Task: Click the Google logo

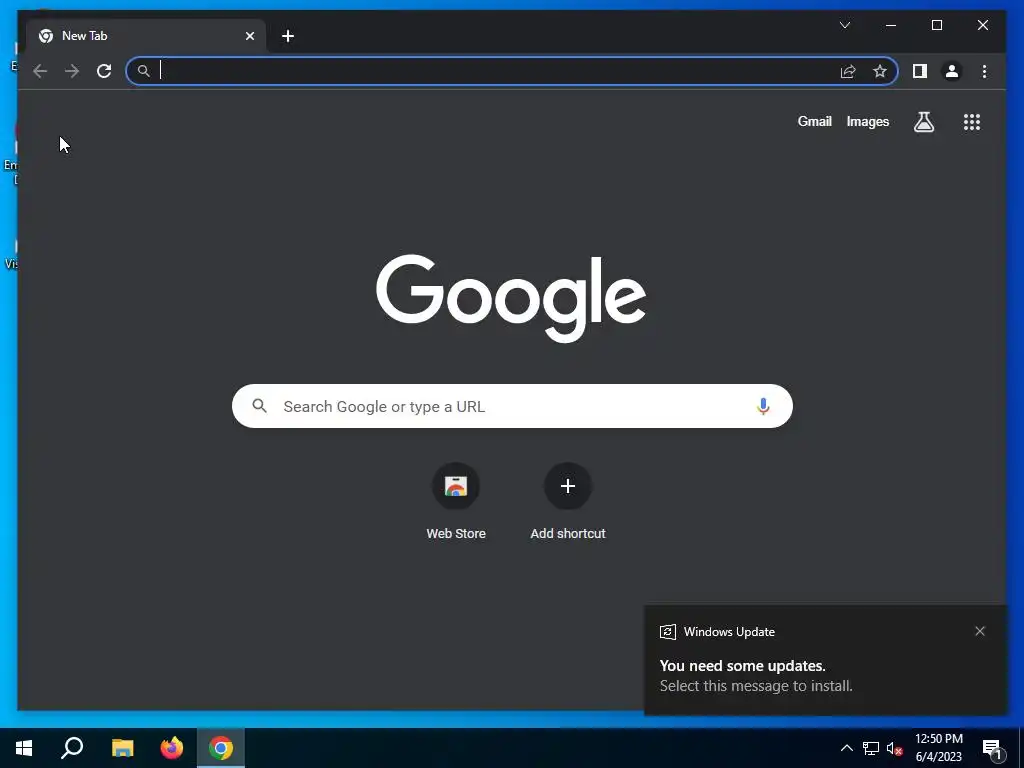Action: click(511, 298)
